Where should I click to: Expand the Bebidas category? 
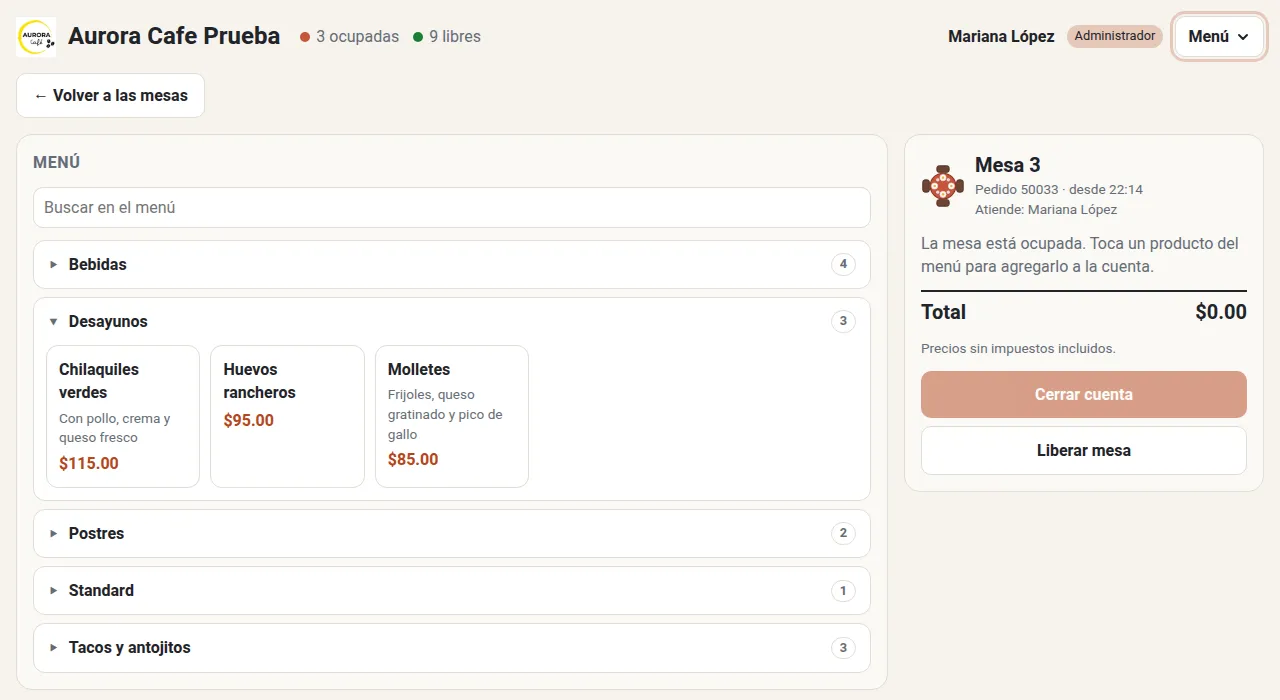point(452,265)
